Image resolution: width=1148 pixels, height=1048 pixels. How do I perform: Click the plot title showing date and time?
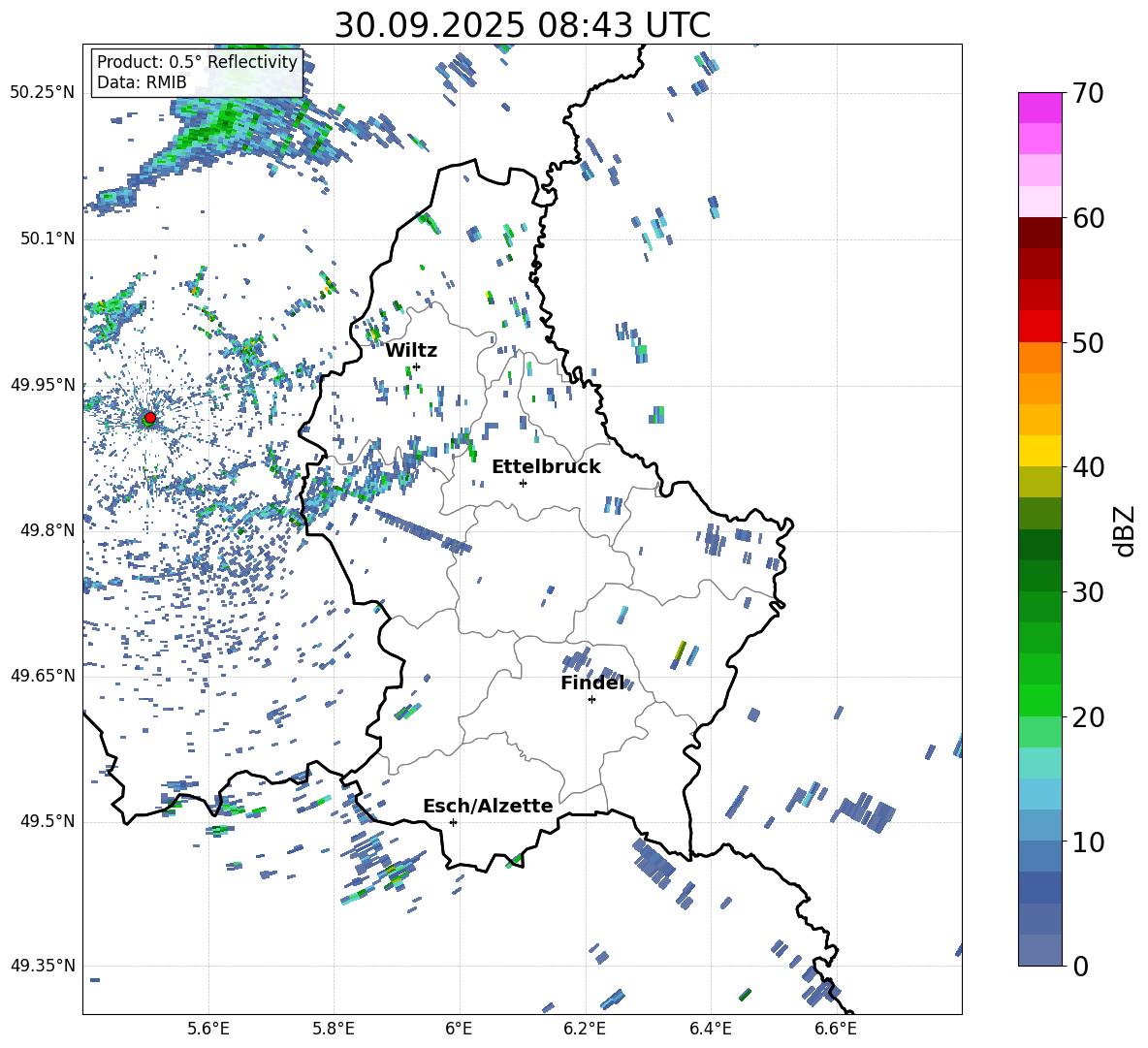click(522, 25)
